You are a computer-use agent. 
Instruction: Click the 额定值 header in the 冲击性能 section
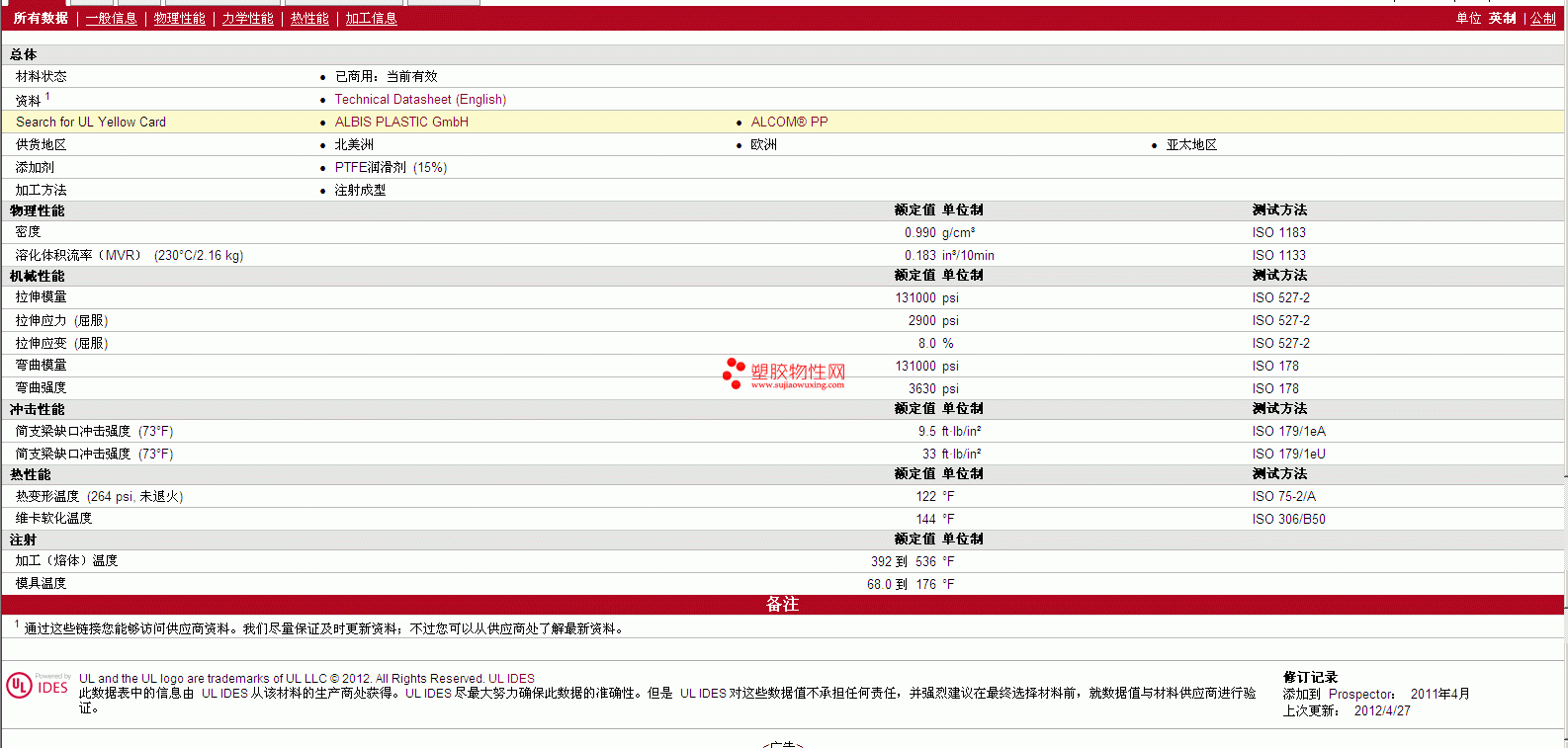915,409
